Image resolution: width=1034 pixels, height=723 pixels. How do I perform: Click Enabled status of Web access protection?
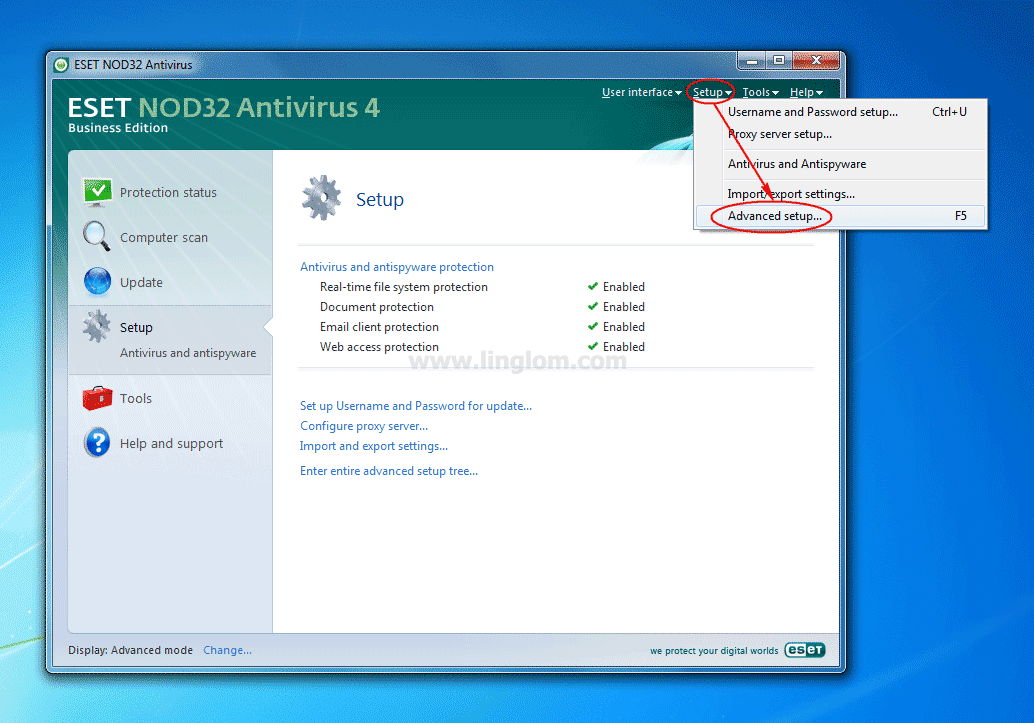624,347
